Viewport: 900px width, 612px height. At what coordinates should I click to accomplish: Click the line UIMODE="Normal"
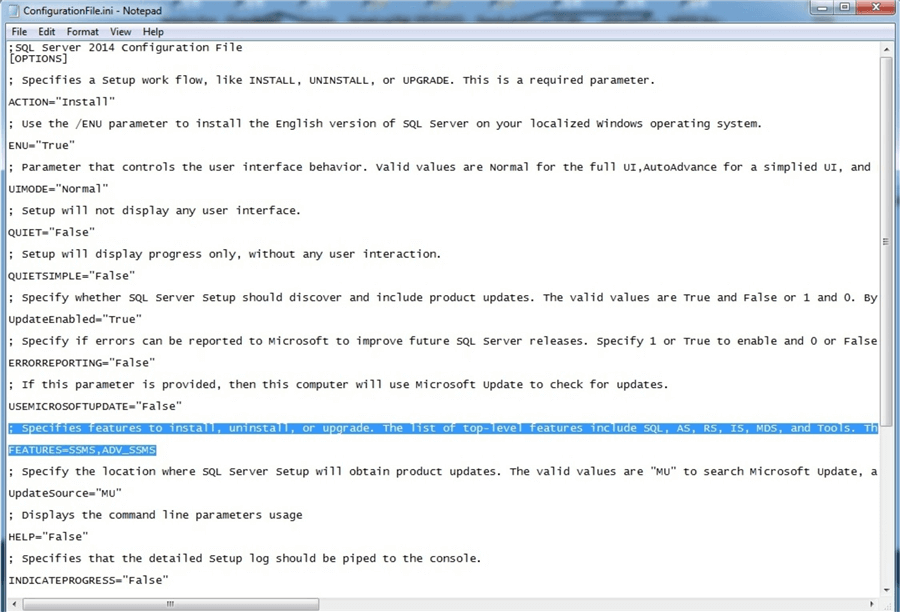[58, 189]
